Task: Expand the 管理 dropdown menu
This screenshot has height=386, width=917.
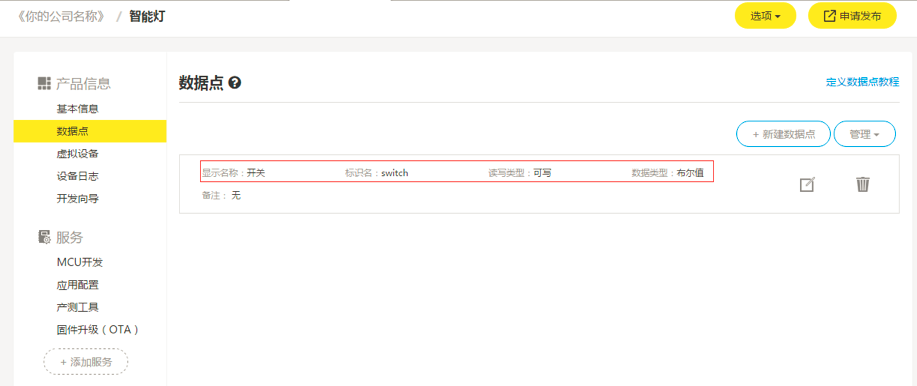Action: pos(864,134)
